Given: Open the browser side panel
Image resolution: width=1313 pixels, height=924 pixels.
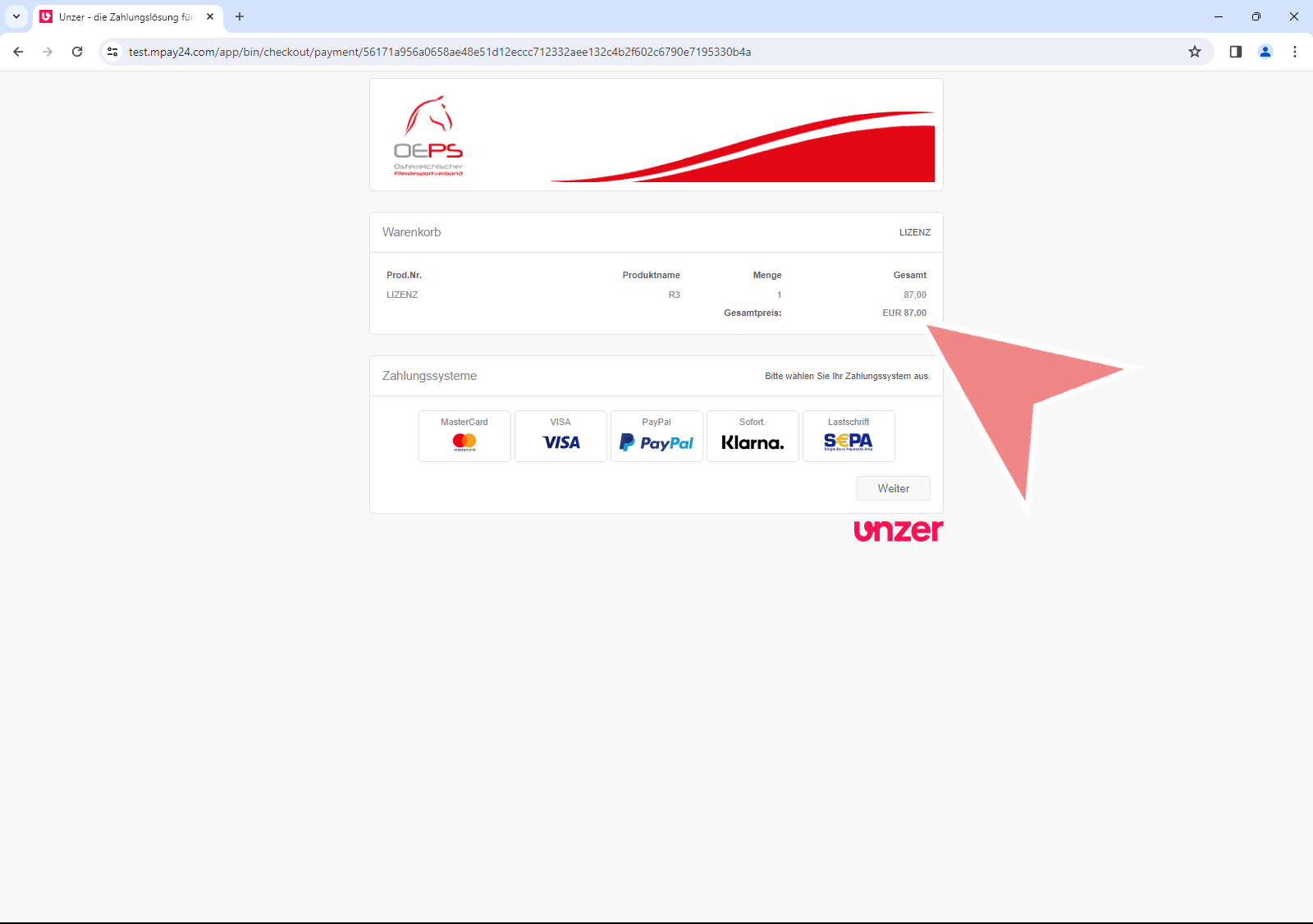Looking at the screenshot, I should 1235,52.
